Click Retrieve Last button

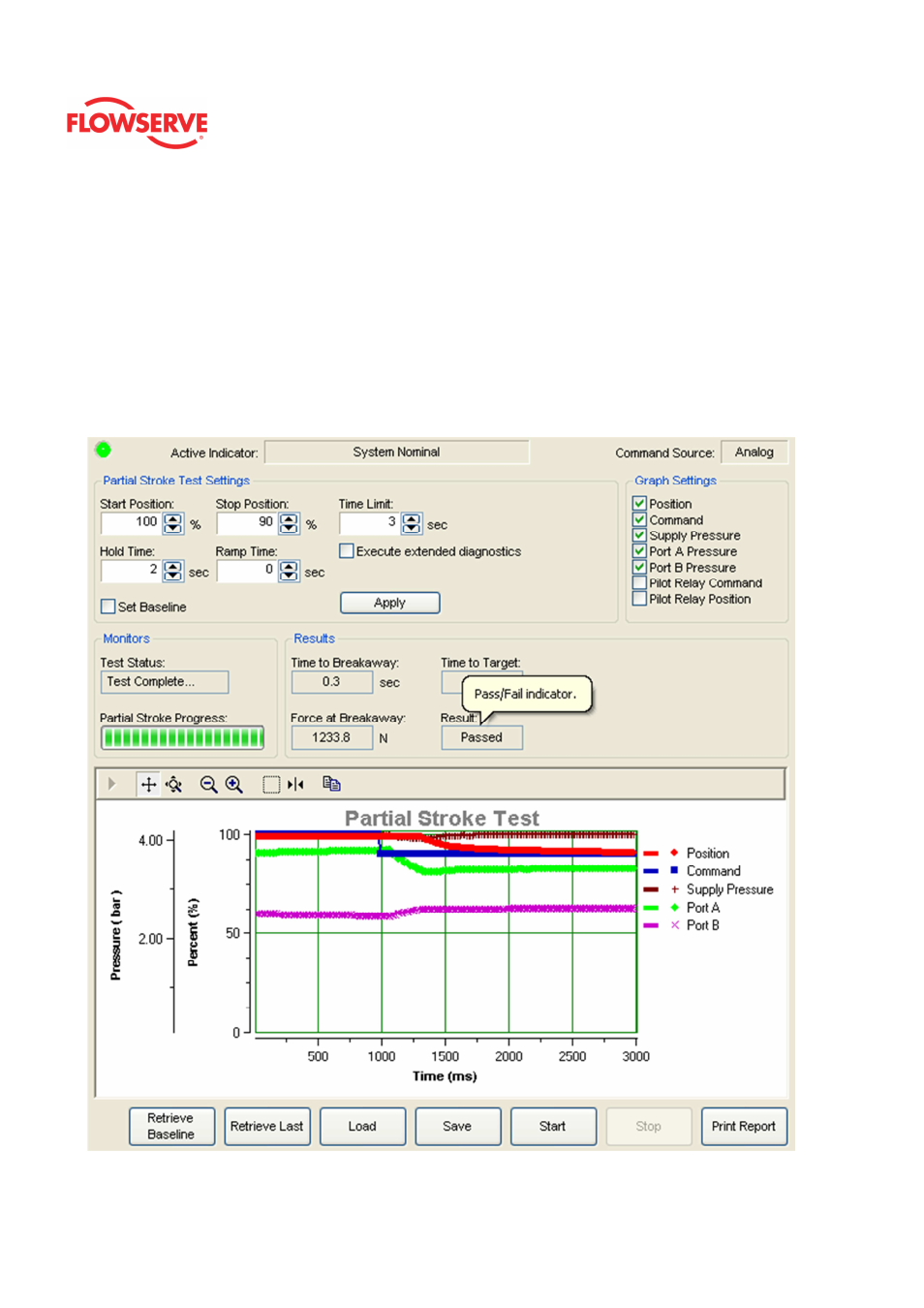pyautogui.click(x=267, y=1127)
